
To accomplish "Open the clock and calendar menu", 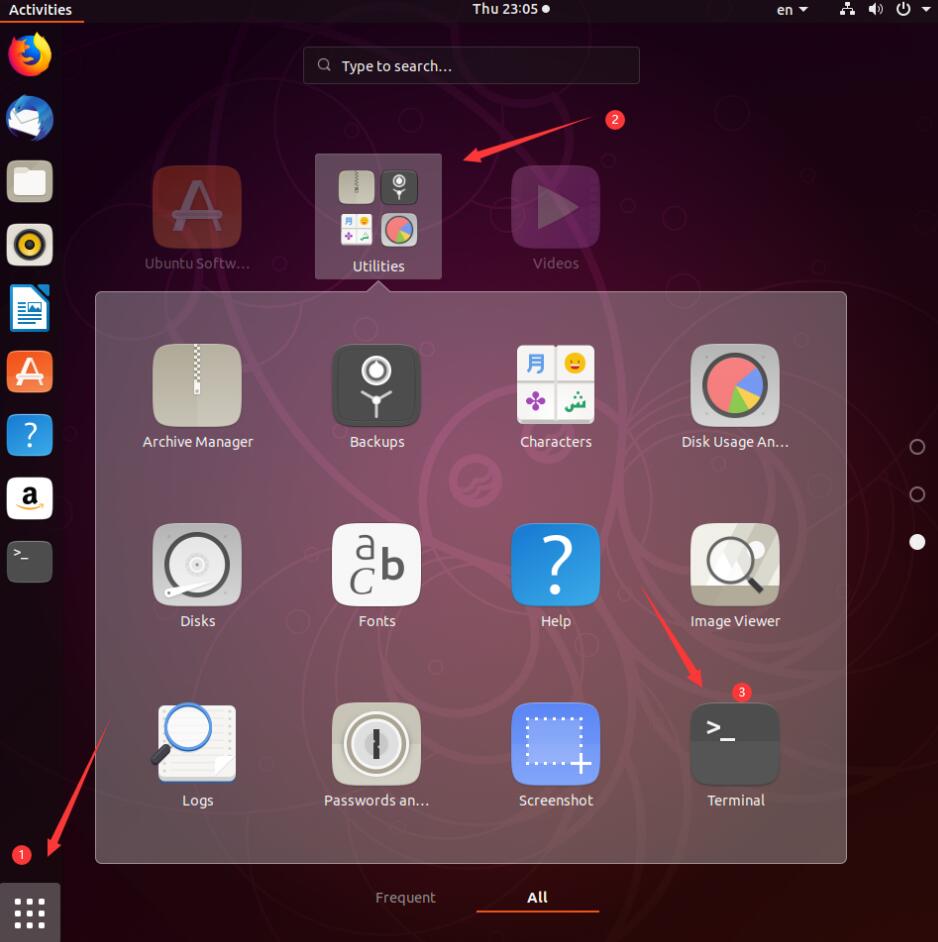I will 510,9.
